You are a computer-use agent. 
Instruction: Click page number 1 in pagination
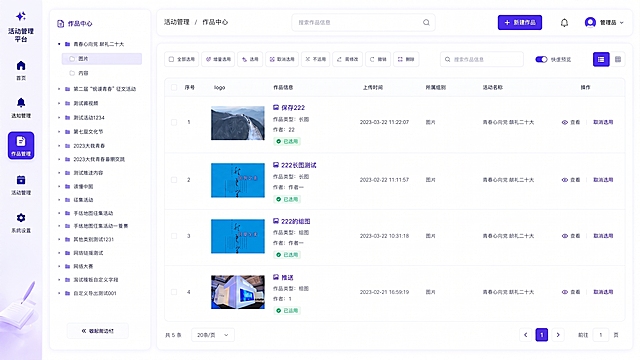tap(542, 335)
